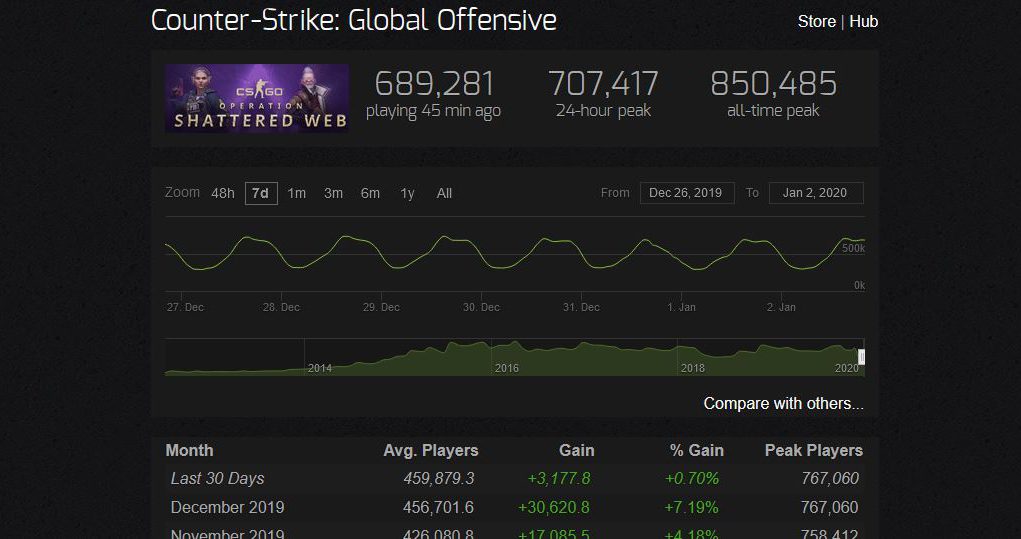Select the December 2019 row label
The image size is (1021, 539).
227,507
